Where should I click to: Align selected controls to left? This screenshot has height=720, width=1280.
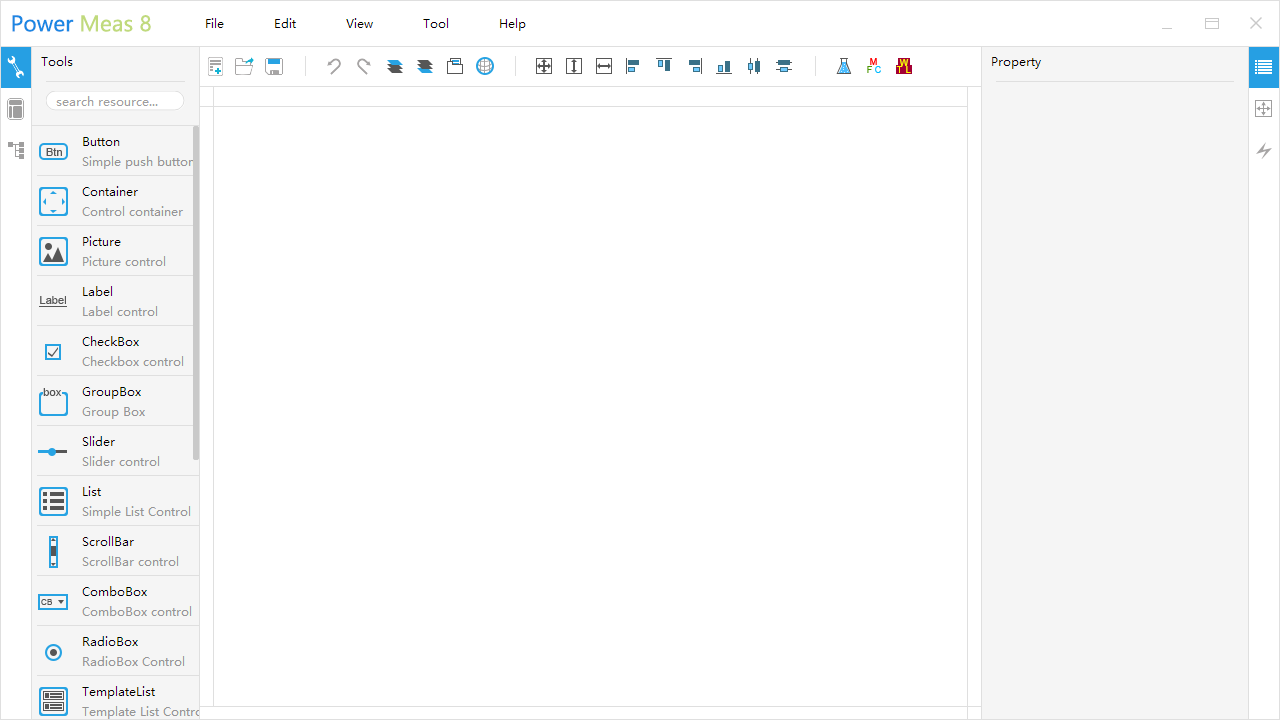pyautogui.click(x=633, y=67)
